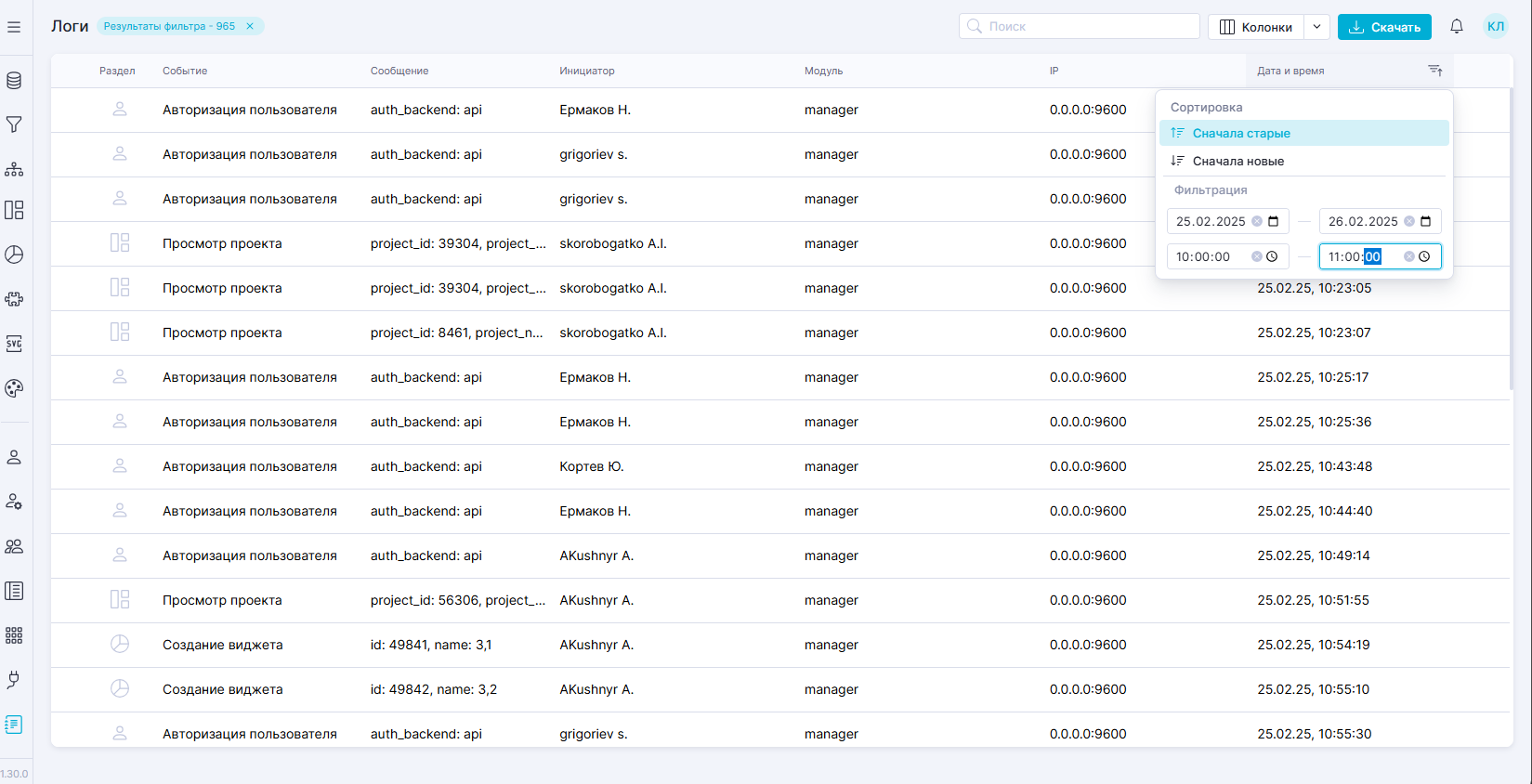This screenshot has width=1532, height=784.
Task: Open the SVG section in the sidebar
Action: point(14,344)
